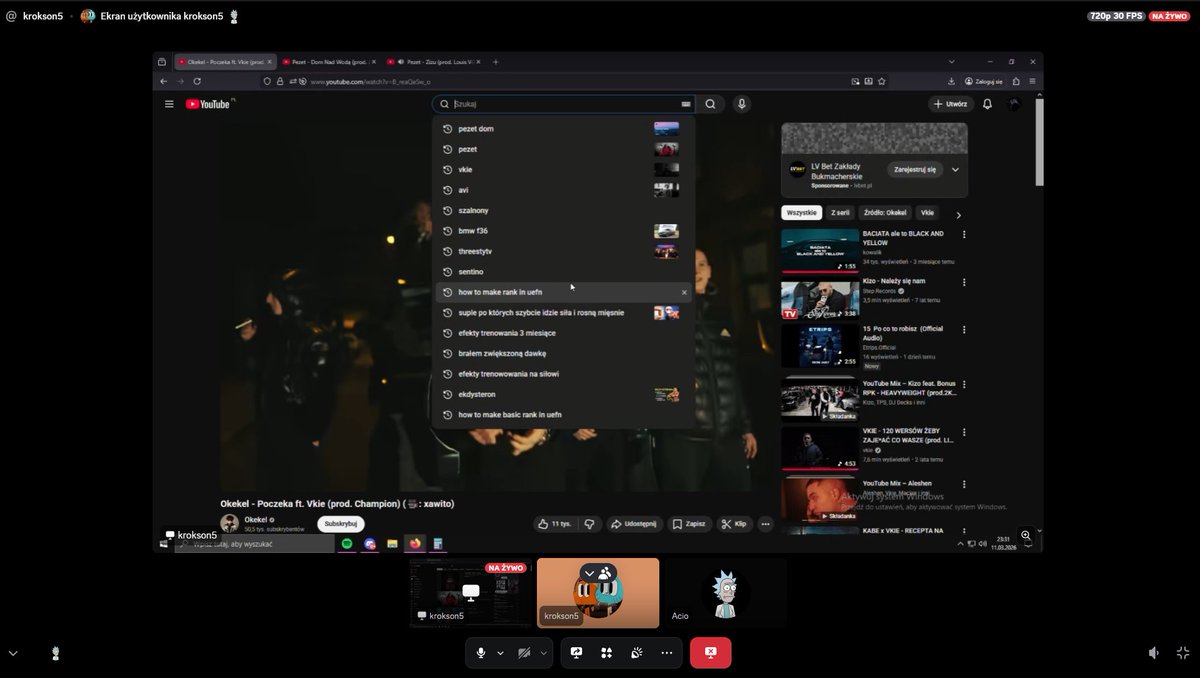Viewport: 1200px width, 678px height.
Task: Click the Utwórz create button
Action: coord(950,104)
